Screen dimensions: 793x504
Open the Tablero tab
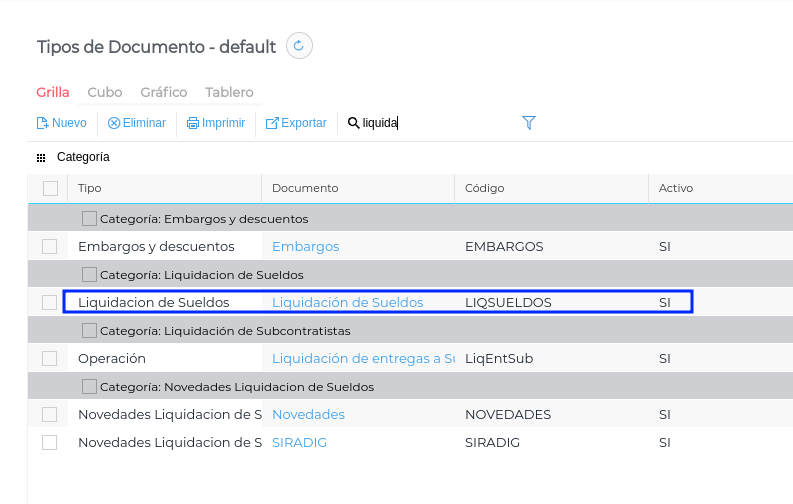229,92
